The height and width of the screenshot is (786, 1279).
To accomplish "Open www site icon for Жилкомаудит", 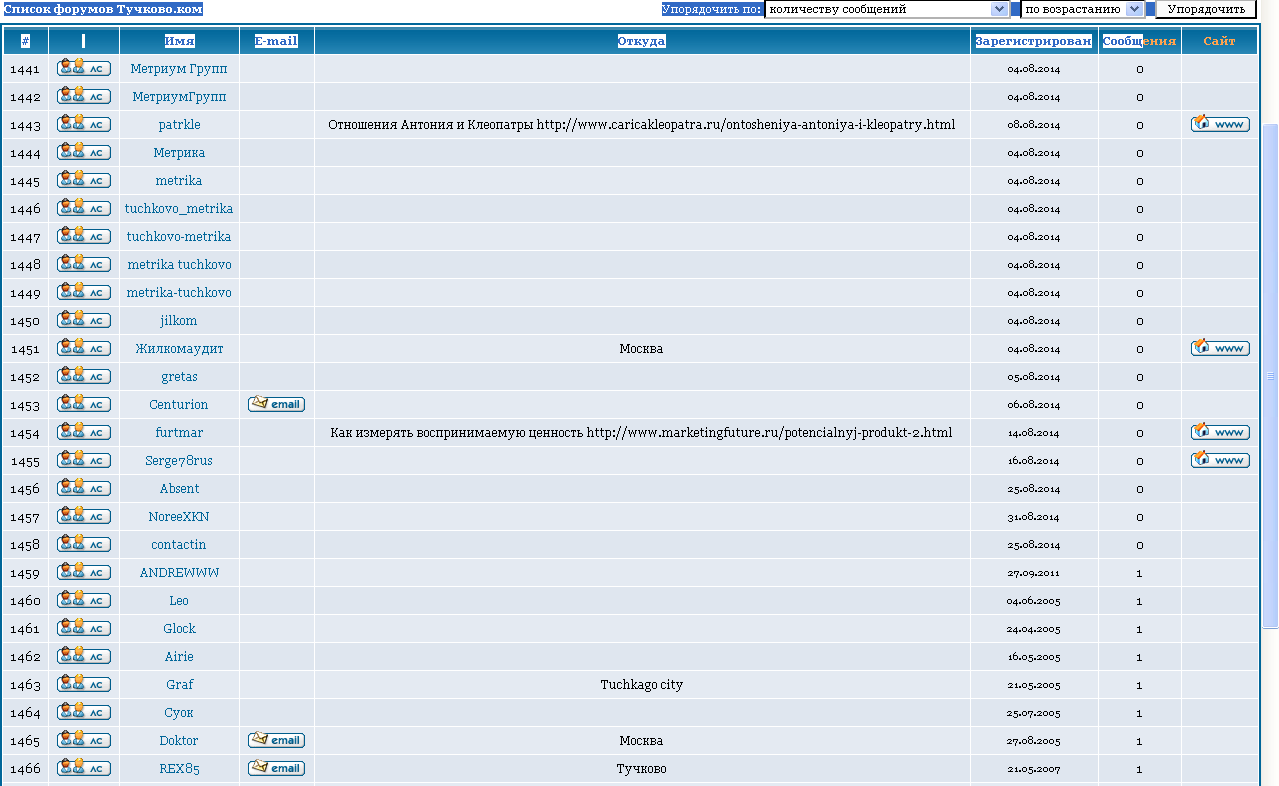I will click(1220, 347).
